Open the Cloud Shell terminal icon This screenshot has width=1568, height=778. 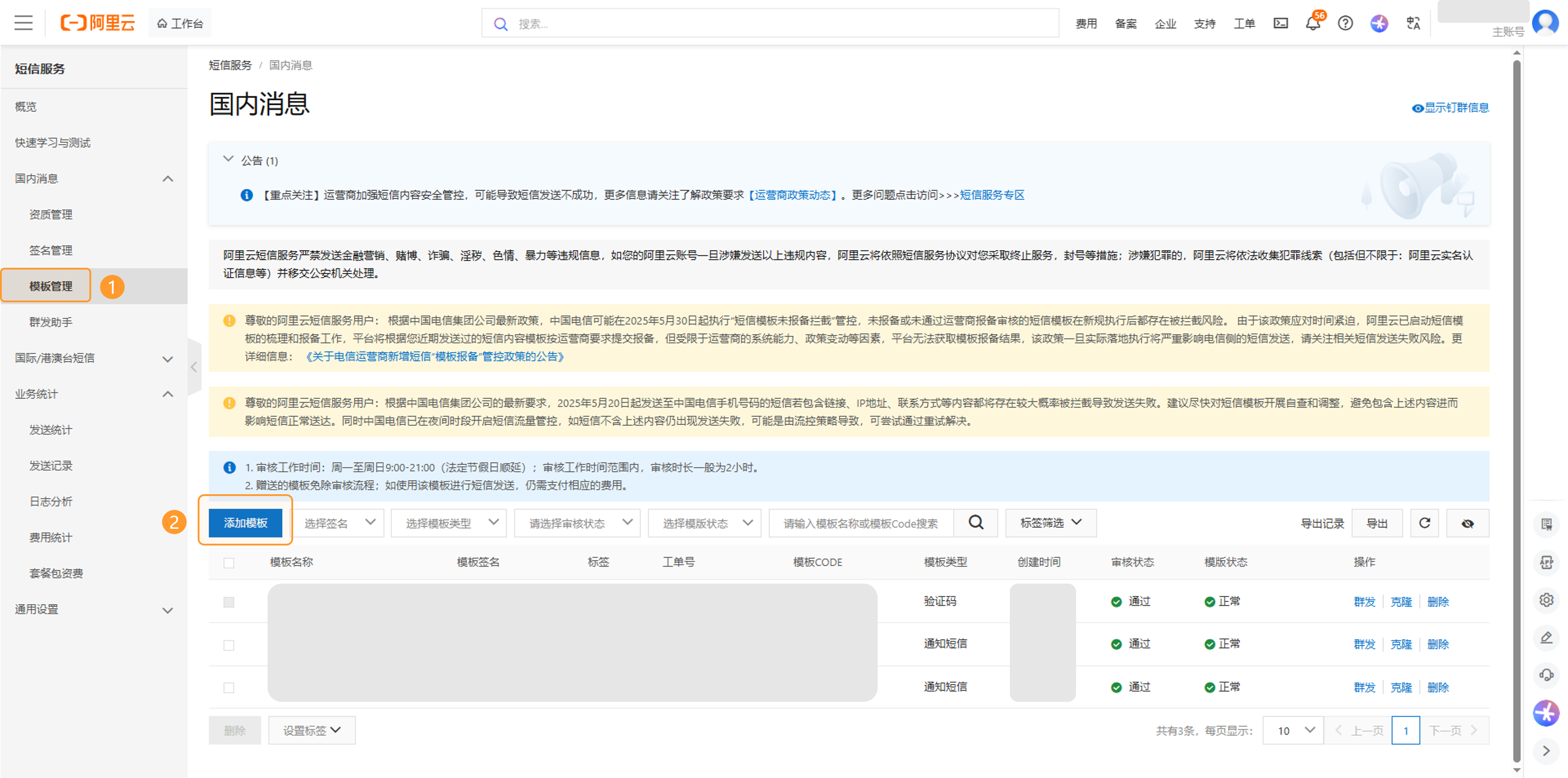coord(1281,23)
